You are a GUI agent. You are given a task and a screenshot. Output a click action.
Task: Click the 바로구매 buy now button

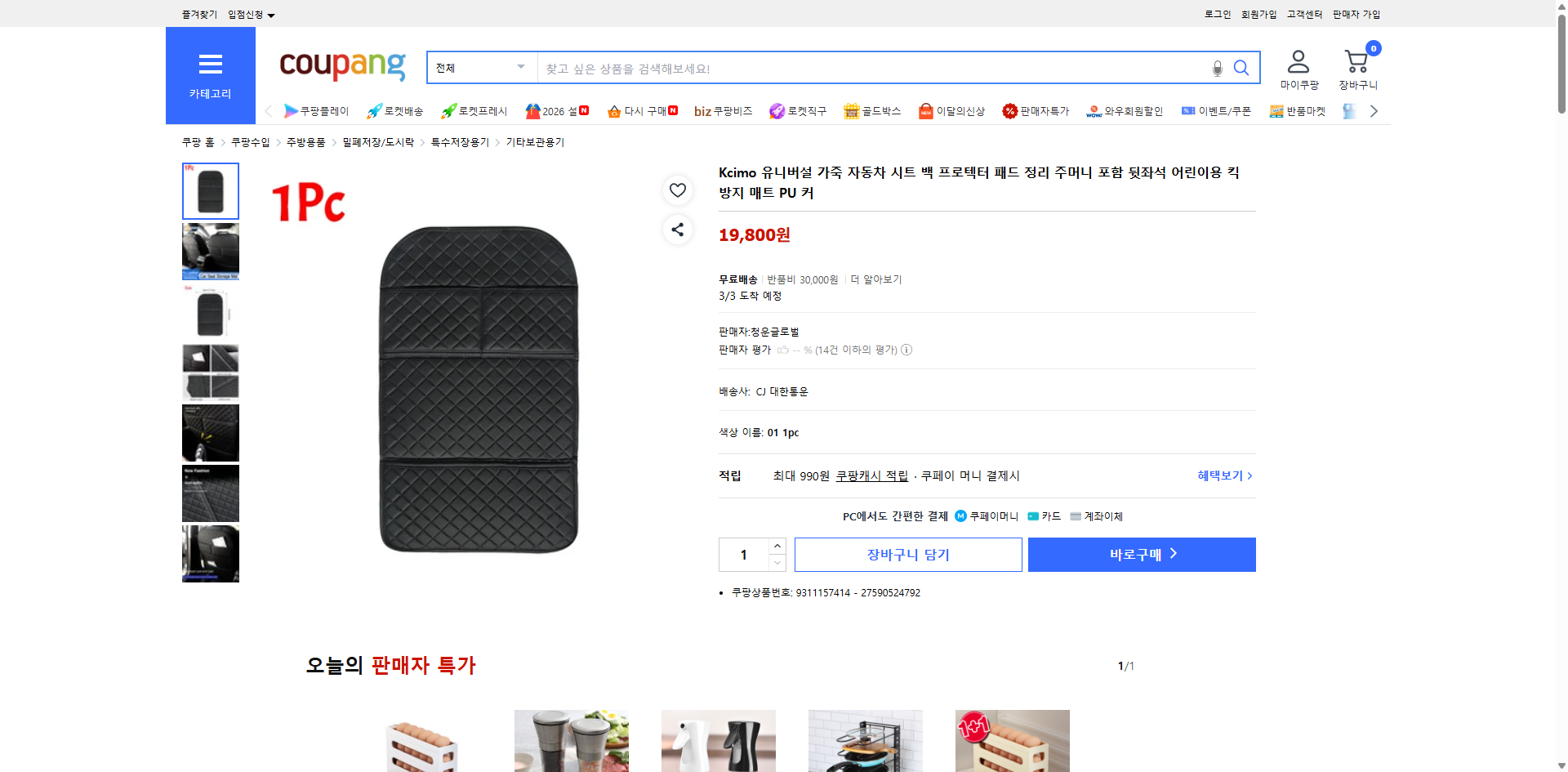[x=1141, y=554]
